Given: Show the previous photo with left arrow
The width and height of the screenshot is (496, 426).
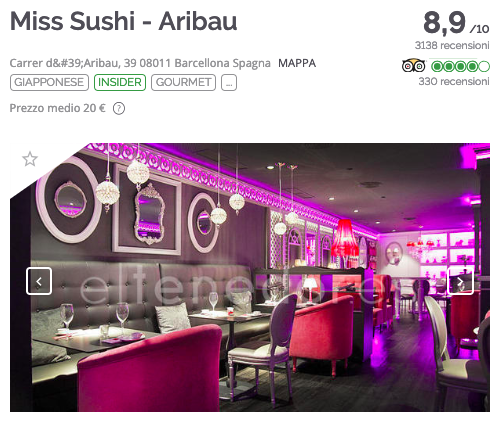Looking at the screenshot, I should point(39,281).
